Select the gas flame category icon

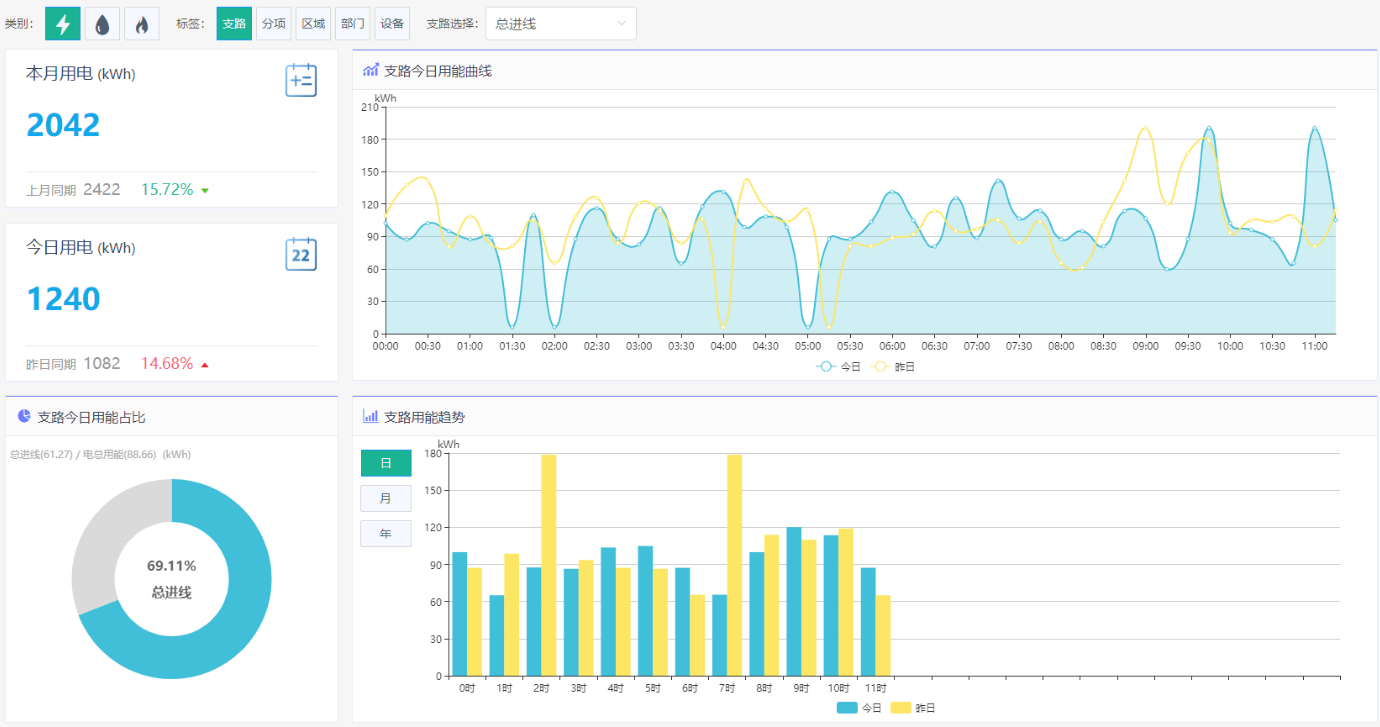coord(141,24)
